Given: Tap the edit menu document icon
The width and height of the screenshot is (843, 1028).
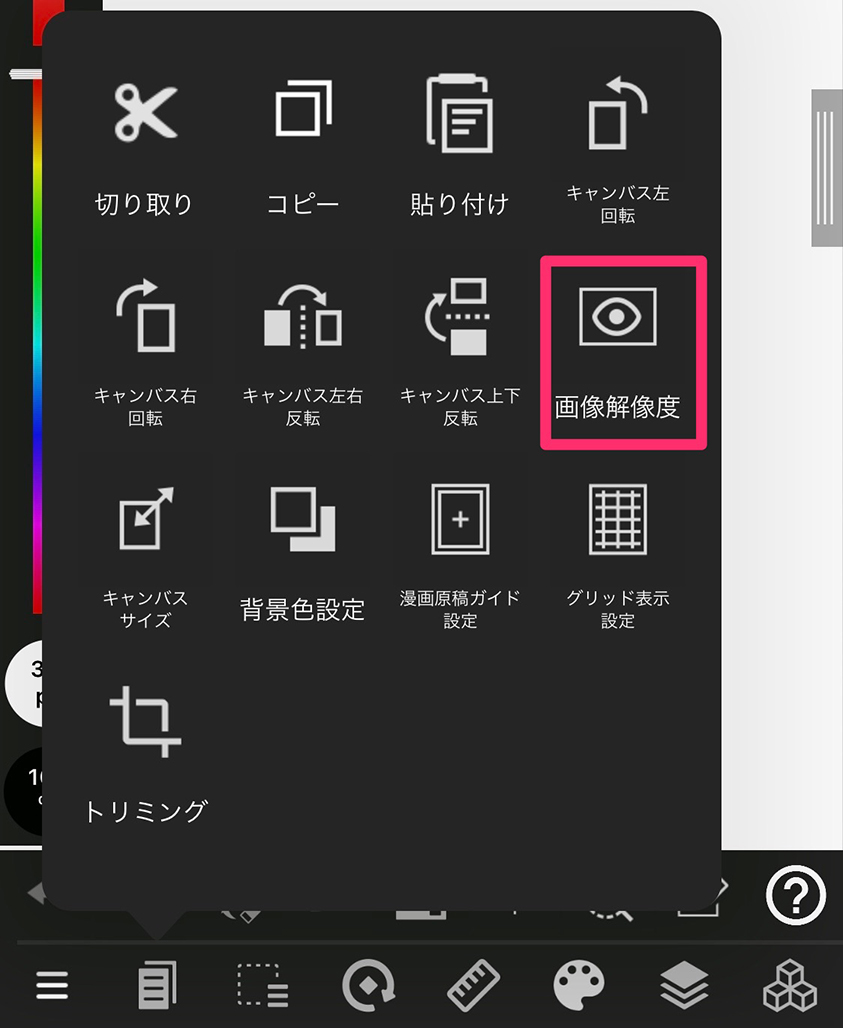Looking at the screenshot, I should pyautogui.click(x=157, y=985).
